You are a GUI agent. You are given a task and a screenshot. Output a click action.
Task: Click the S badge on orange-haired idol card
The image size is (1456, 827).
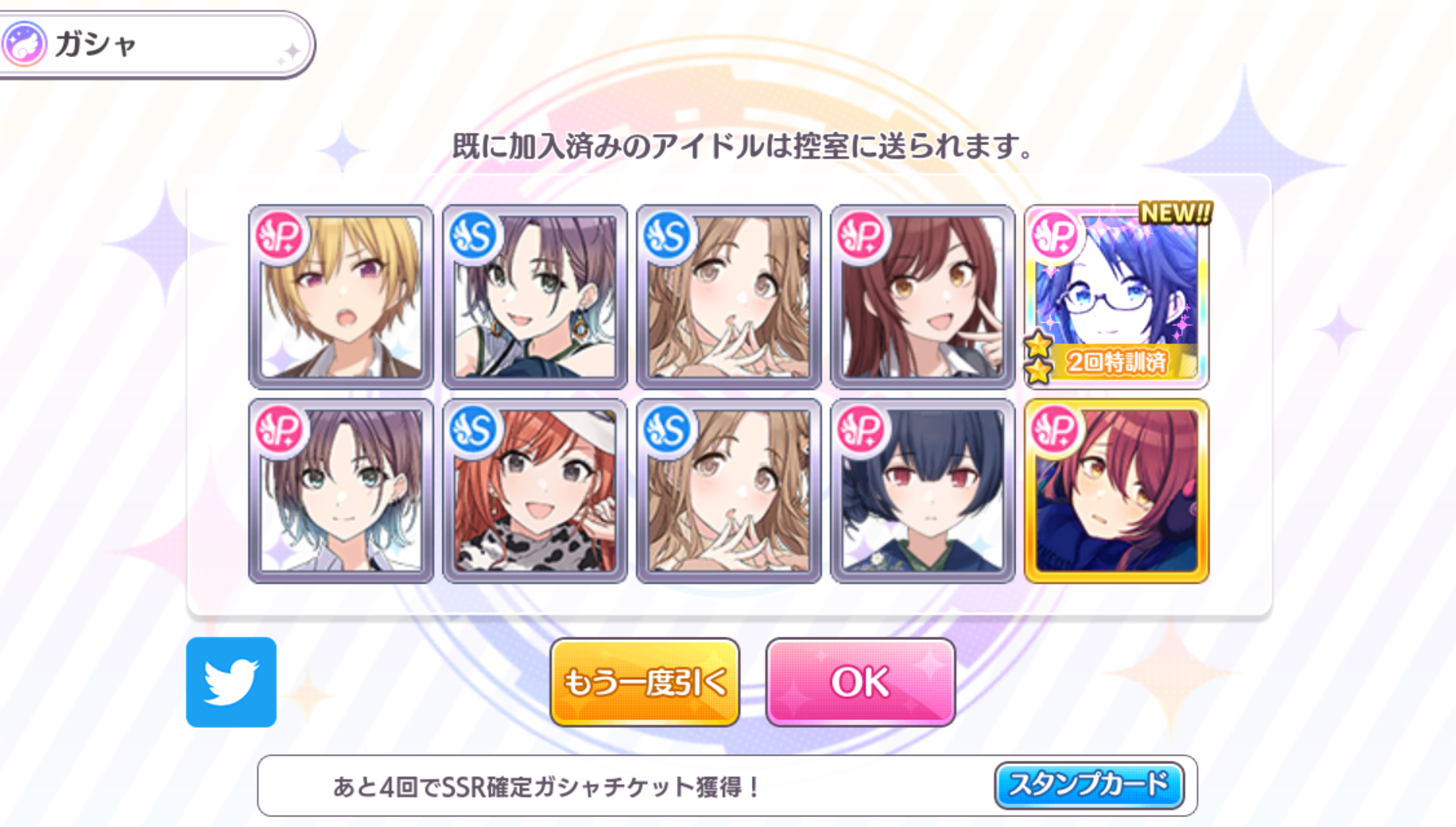tap(473, 429)
